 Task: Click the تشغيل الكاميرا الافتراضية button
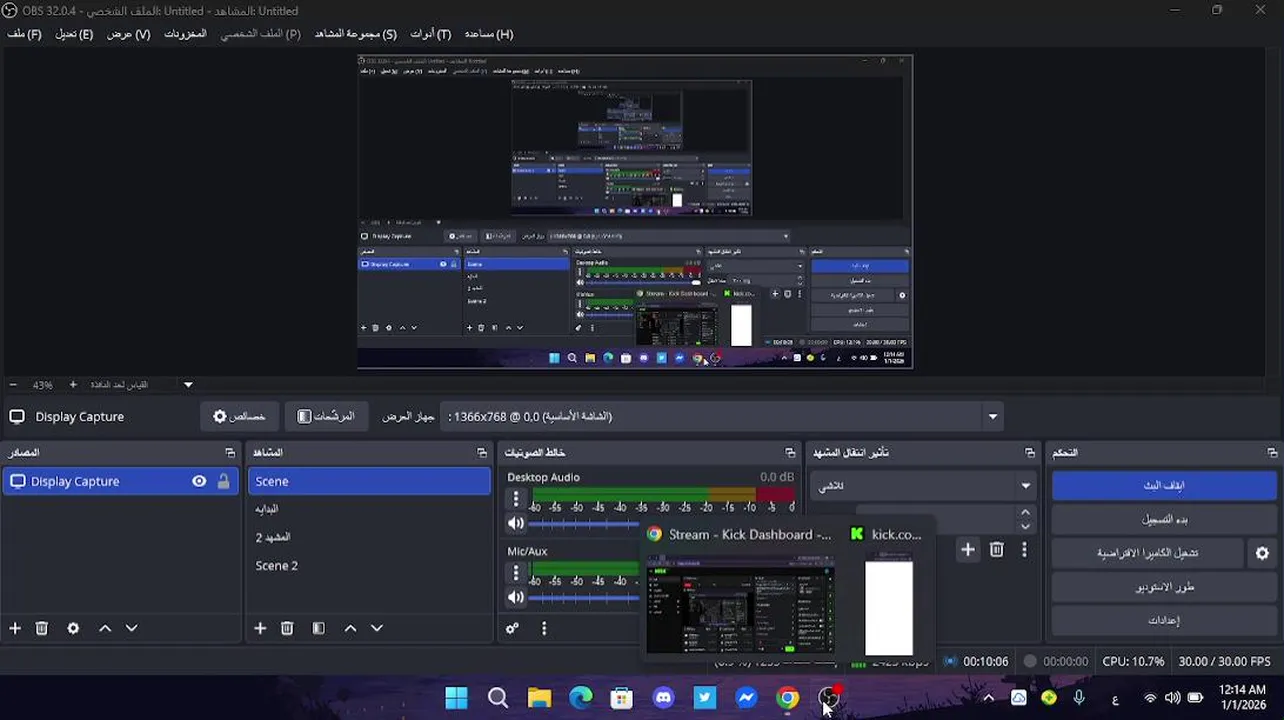[x=1147, y=553]
